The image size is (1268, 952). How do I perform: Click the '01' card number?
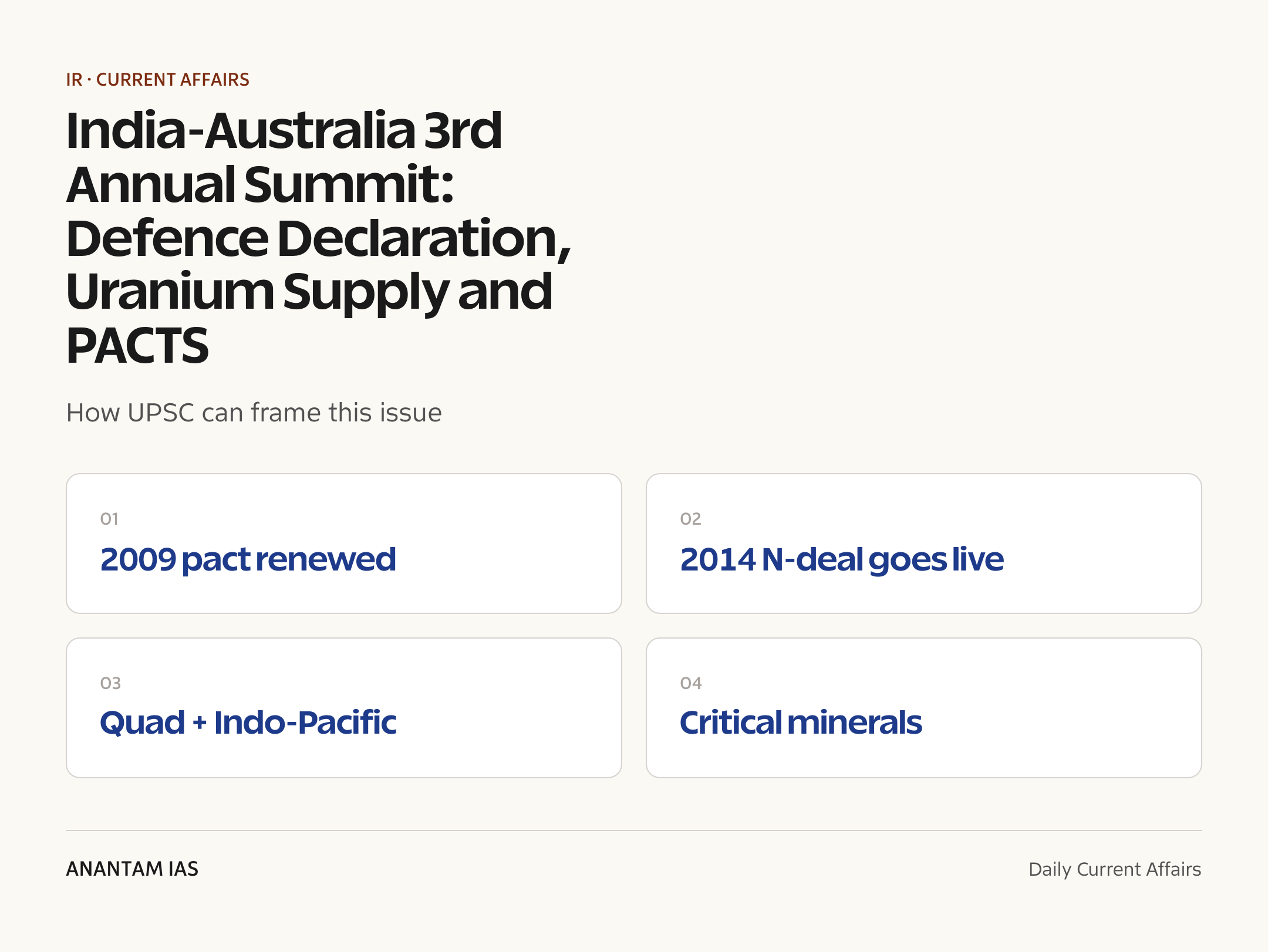click(x=109, y=519)
